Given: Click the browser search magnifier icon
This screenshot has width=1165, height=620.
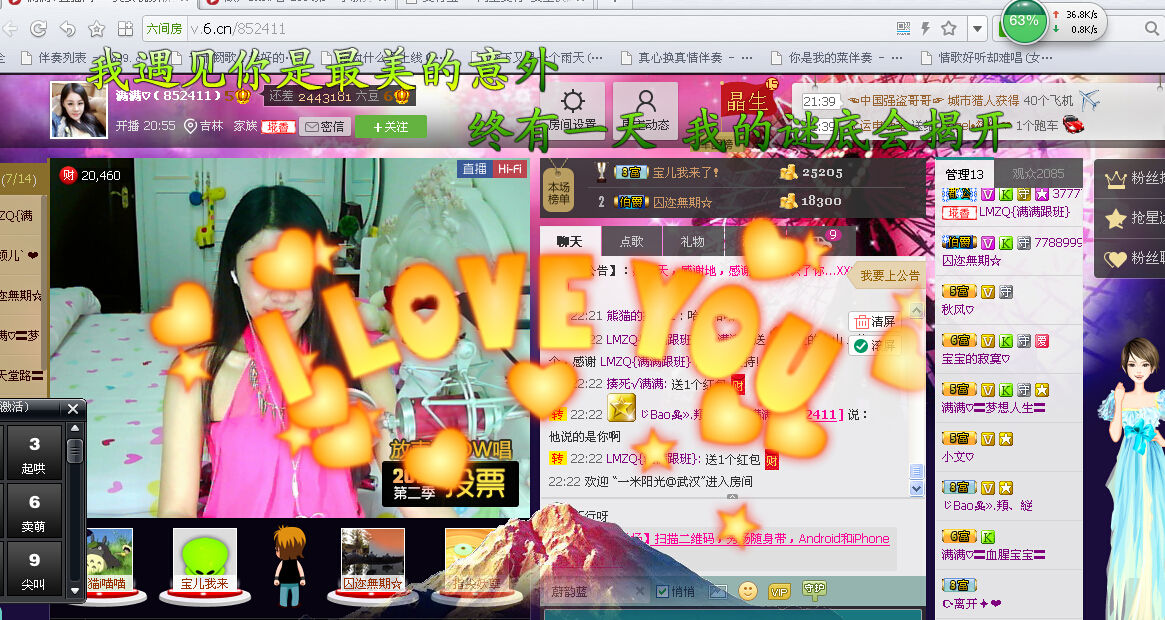Looking at the screenshot, I should pyautogui.click(x=1152, y=29).
